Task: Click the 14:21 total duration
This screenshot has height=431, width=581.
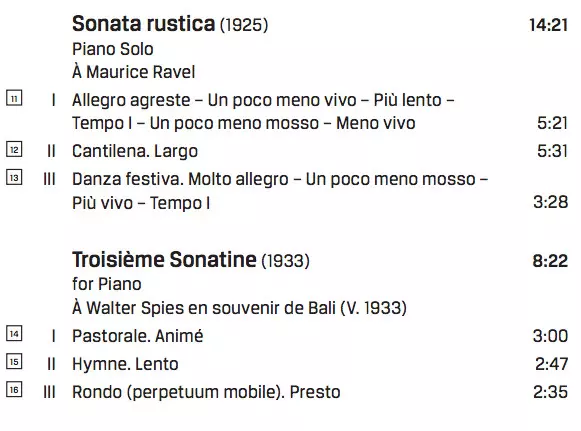Action: 548,25
